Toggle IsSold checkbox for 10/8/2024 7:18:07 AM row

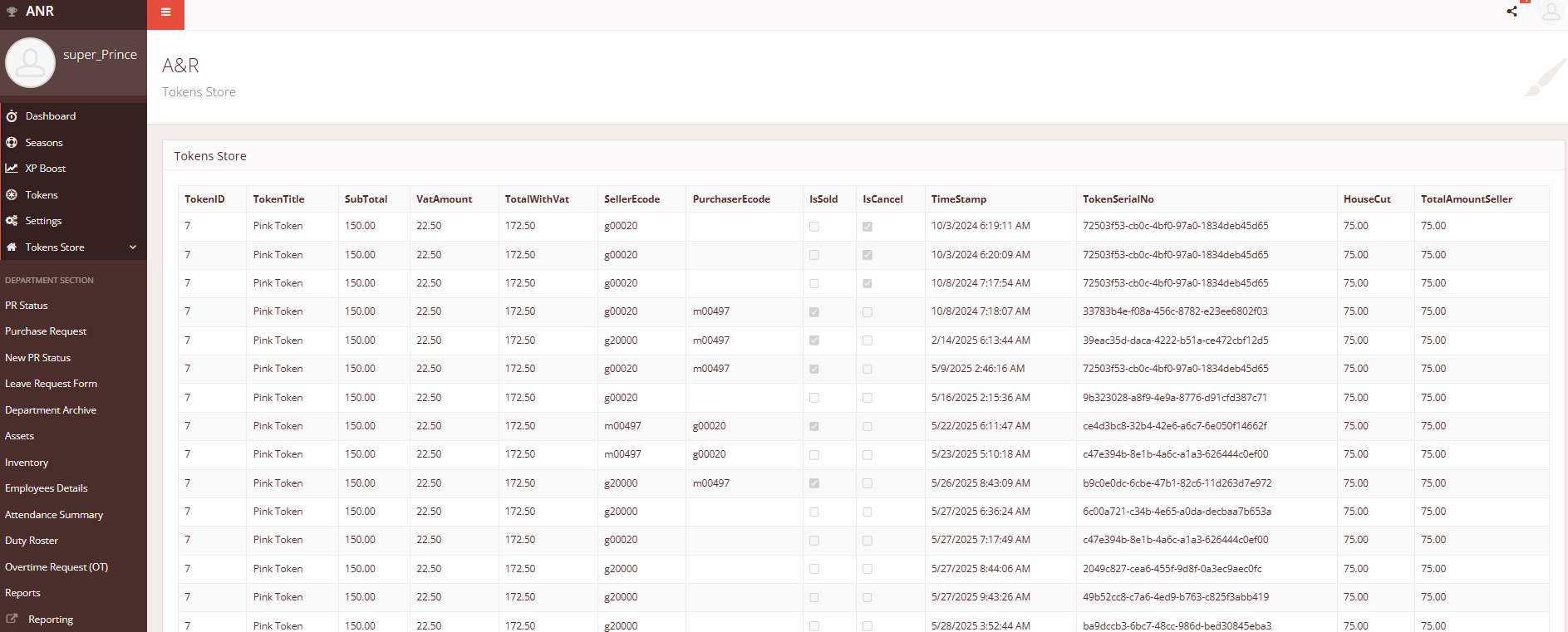813,312
